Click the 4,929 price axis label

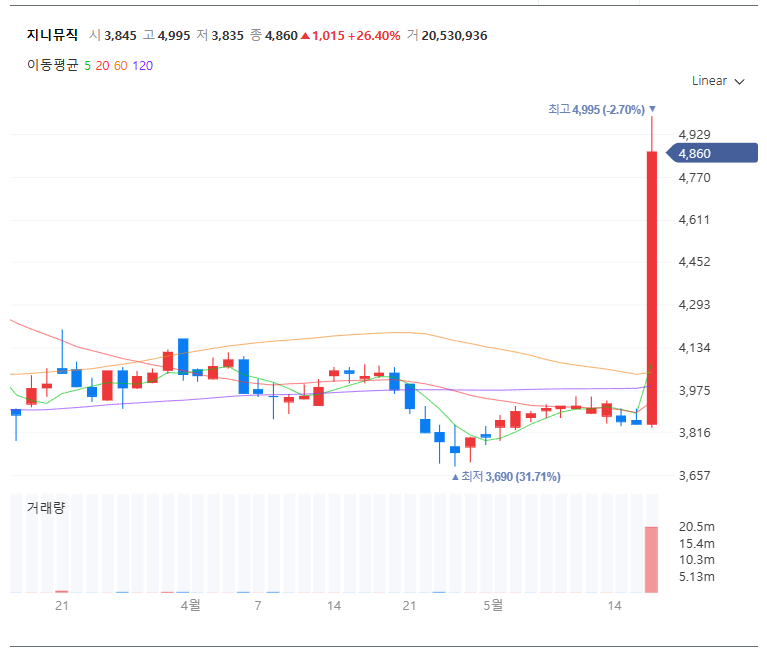[x=694, y=135]
